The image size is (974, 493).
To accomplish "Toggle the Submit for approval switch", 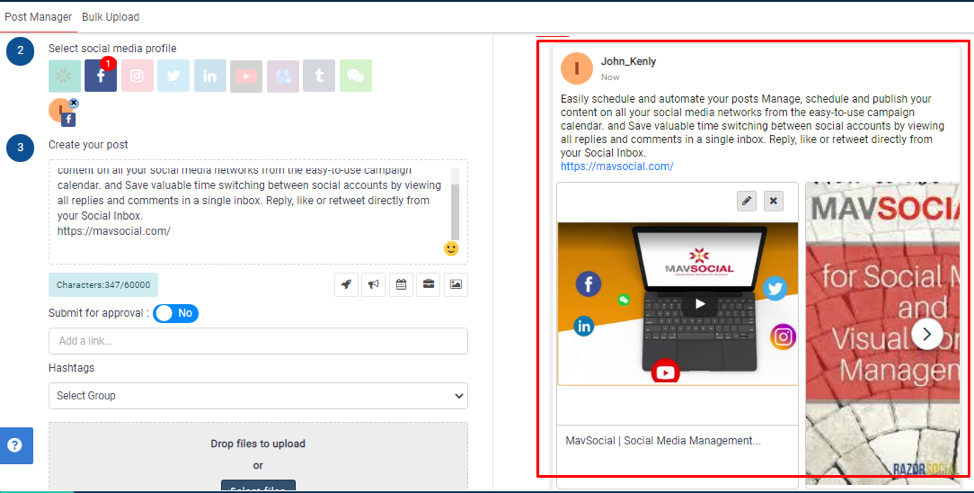I will click(176, 314).
